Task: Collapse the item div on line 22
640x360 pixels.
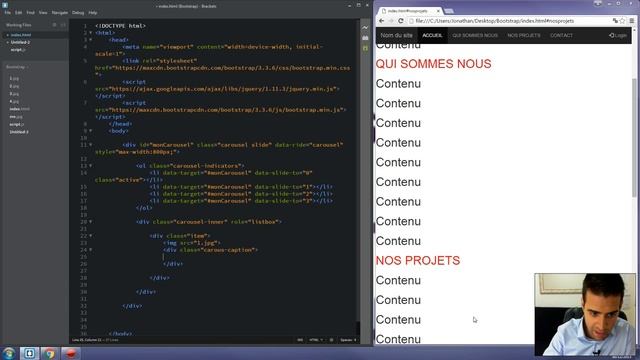Action: [x=91, y=236]
